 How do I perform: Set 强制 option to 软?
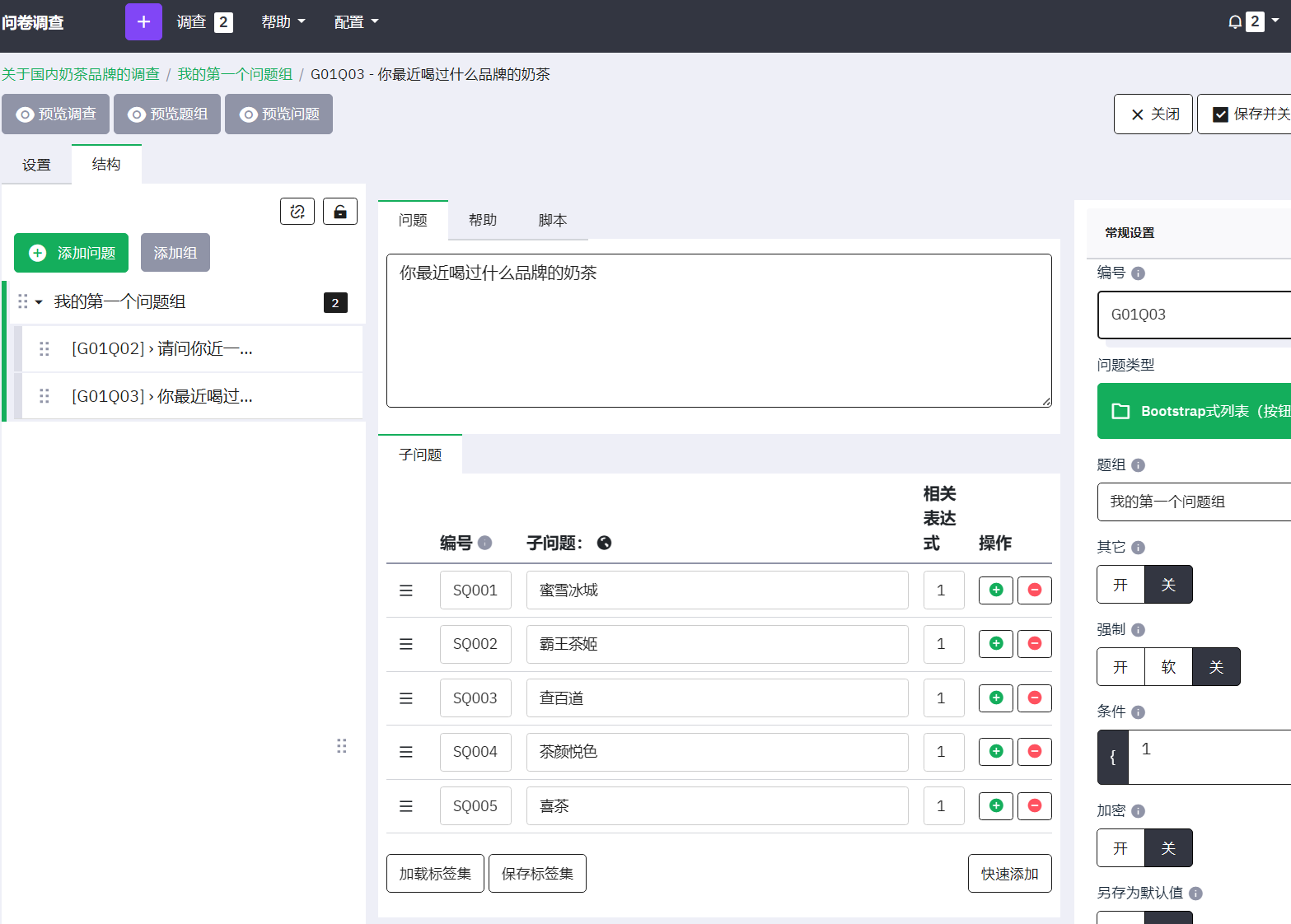coord(1167,667)
